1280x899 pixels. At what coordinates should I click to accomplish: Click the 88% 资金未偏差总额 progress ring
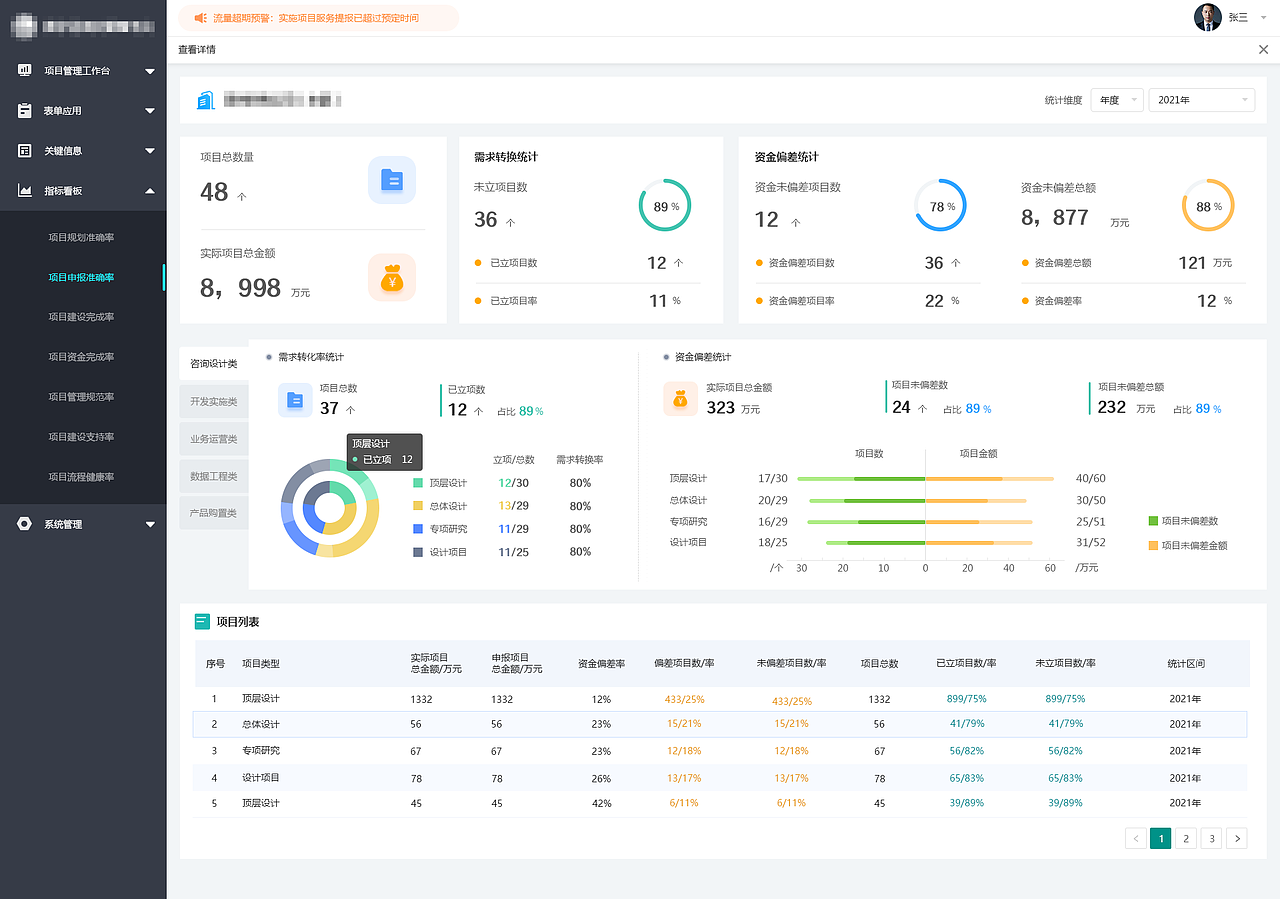[1208, 205]
